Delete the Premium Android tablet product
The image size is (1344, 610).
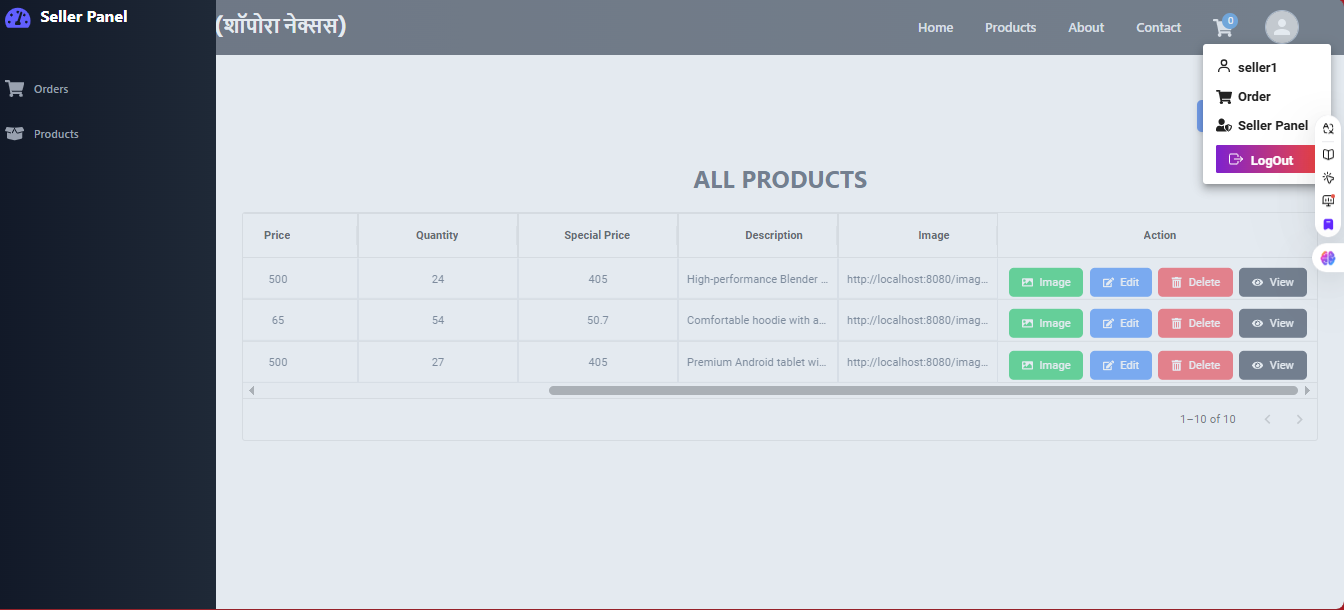coord(1195,365)
